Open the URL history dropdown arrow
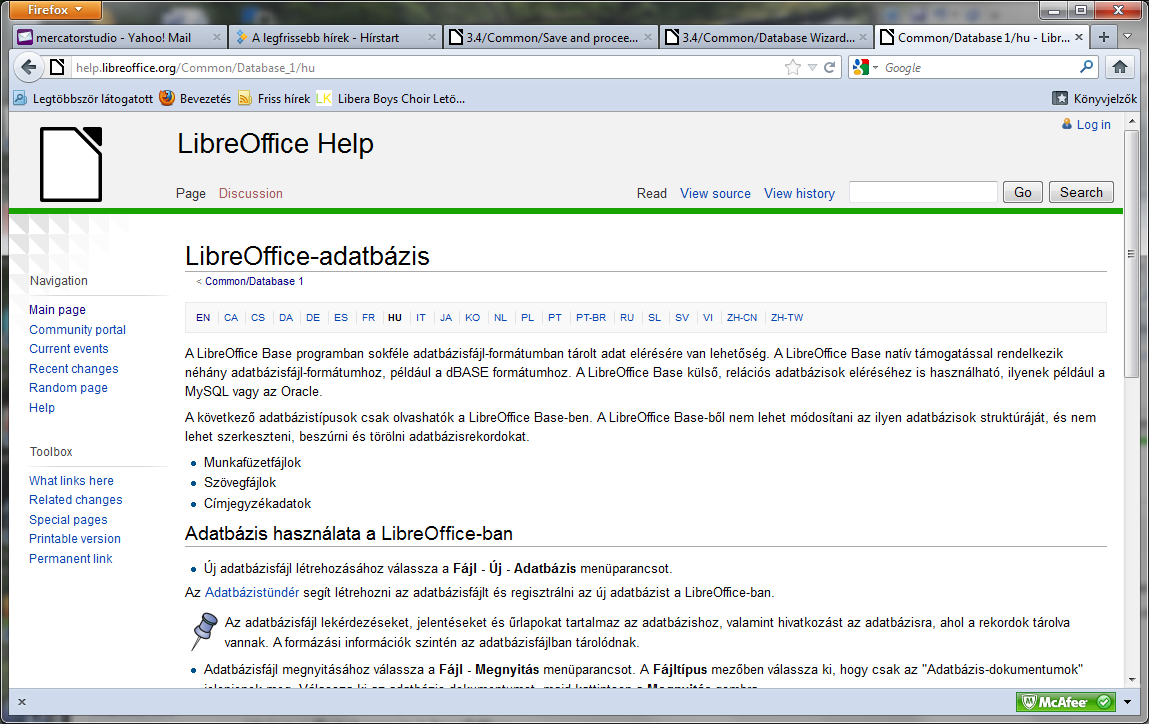Image resolution: width=1149 pixels, height=724 pixels. 812,67
